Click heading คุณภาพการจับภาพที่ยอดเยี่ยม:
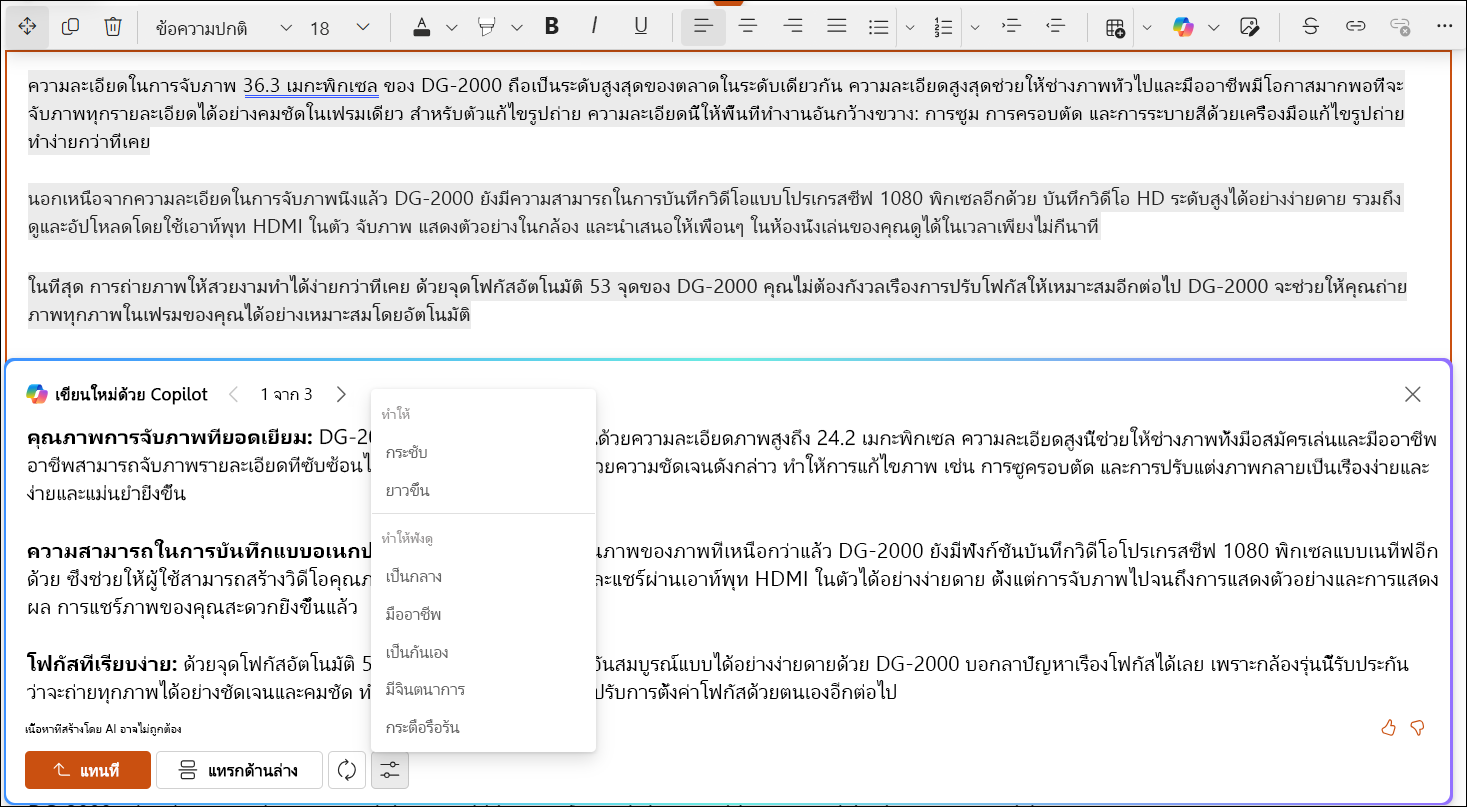 (170, 437)
